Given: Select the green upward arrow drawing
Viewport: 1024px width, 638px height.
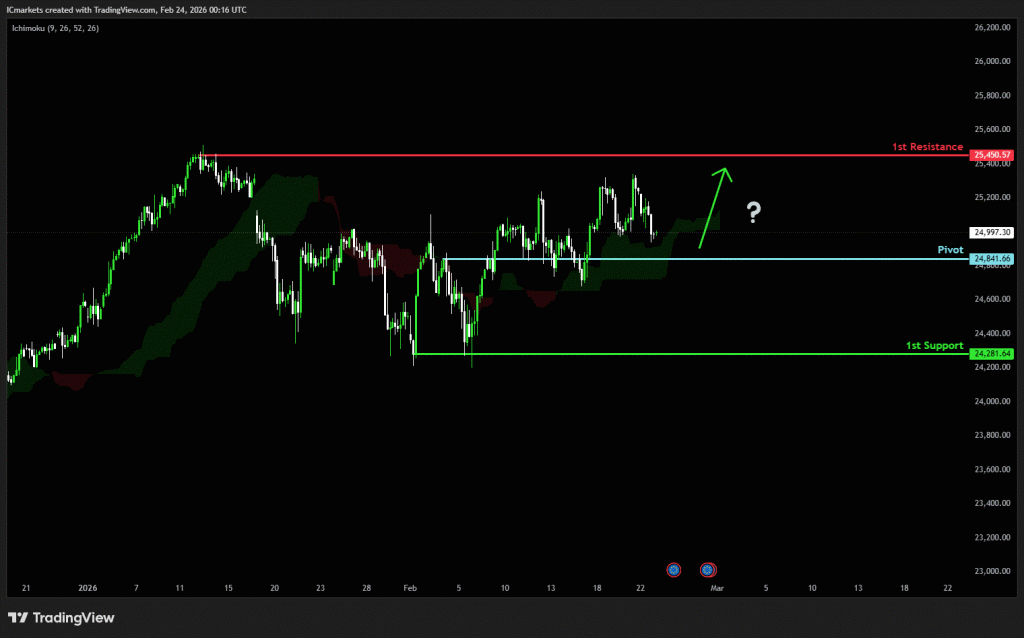Looking at the screenshot, I should pyautogui.click(x=714, y=207).
